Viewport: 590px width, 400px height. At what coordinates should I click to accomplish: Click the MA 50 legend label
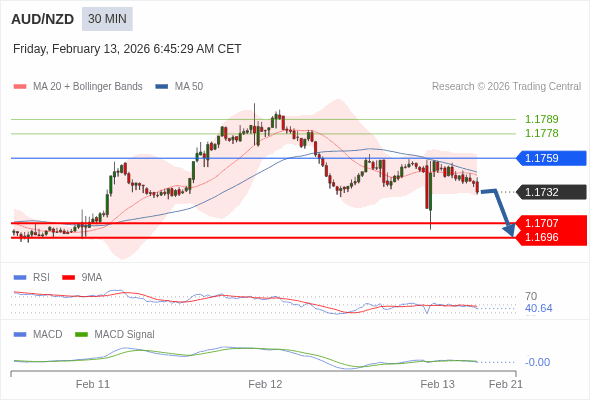point(189,87)
